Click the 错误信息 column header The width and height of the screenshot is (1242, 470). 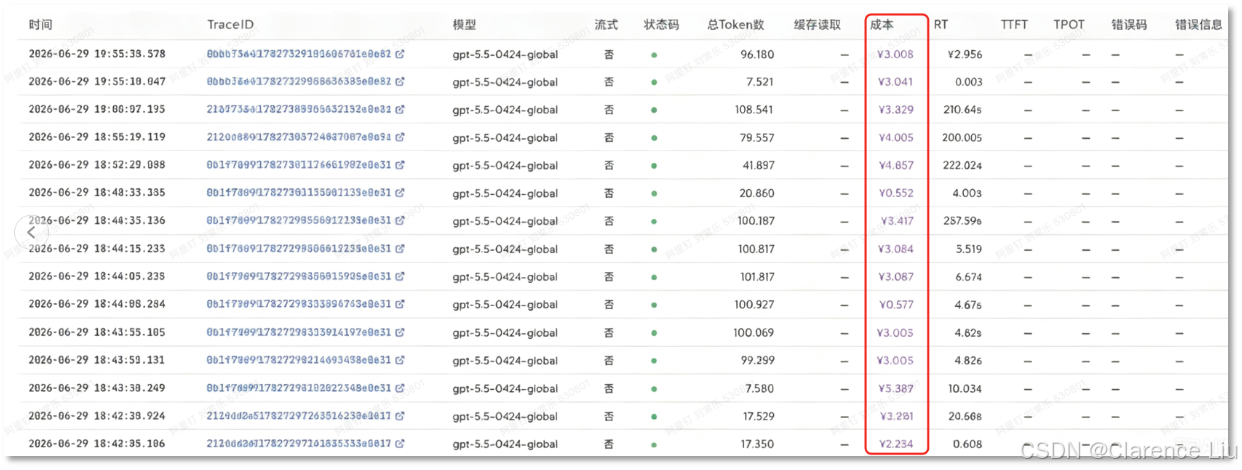pos(1198,24)
